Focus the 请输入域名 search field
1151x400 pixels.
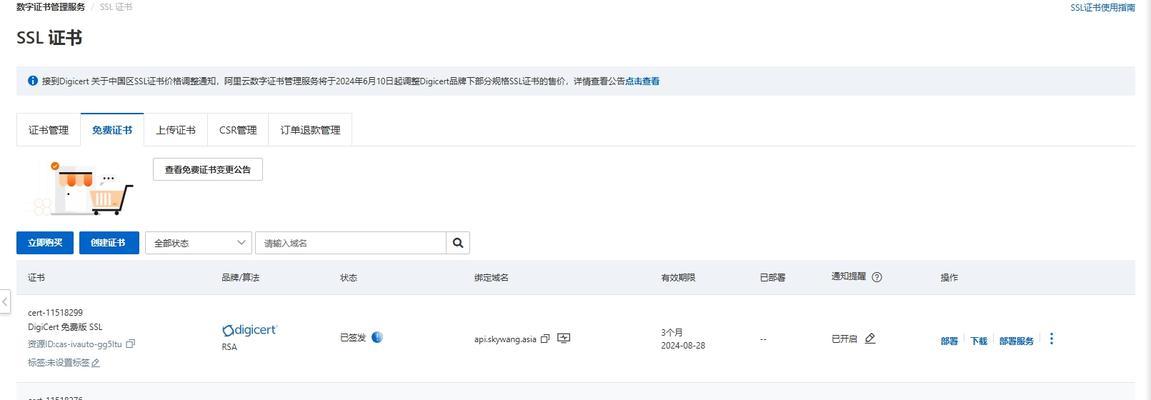pyautogui.click(x=351, y=243)
